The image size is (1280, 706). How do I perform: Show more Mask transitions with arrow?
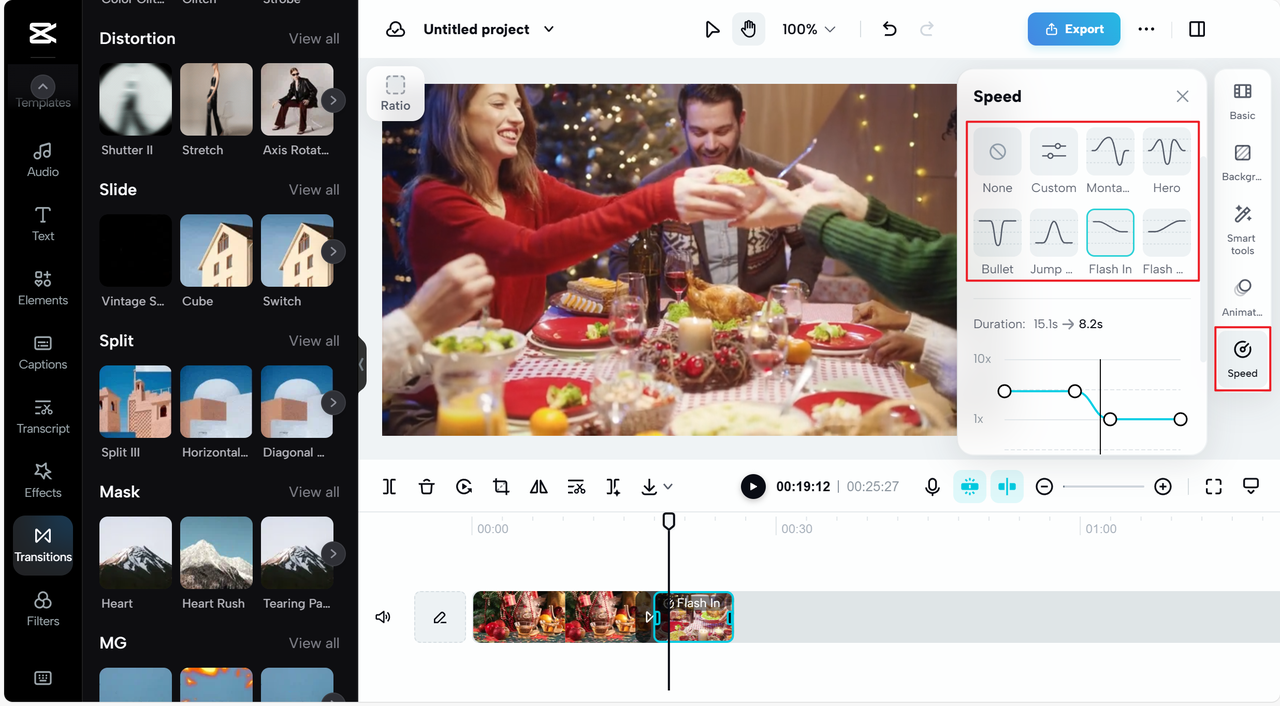point(333,553)
